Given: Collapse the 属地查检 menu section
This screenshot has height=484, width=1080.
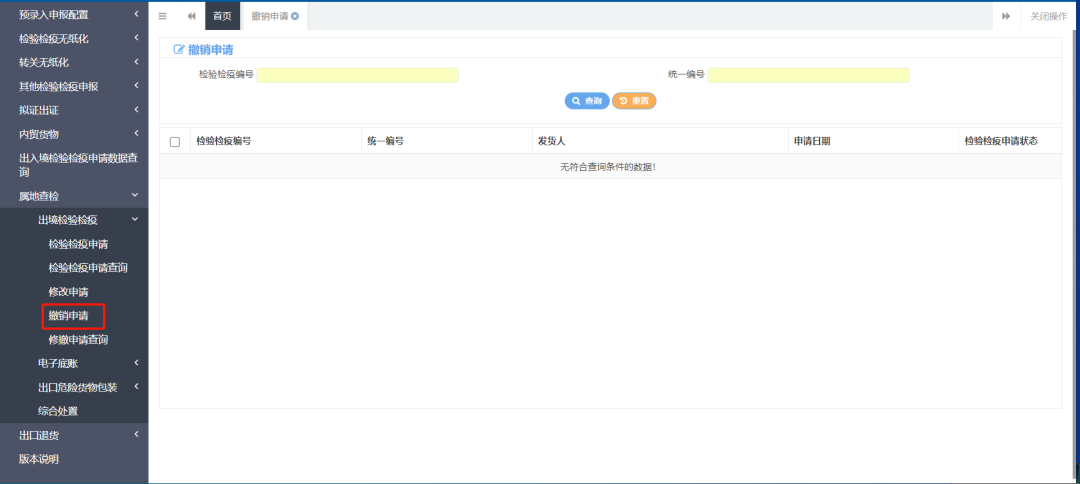Looking at the screenshot, I should (x=74, y=196).
